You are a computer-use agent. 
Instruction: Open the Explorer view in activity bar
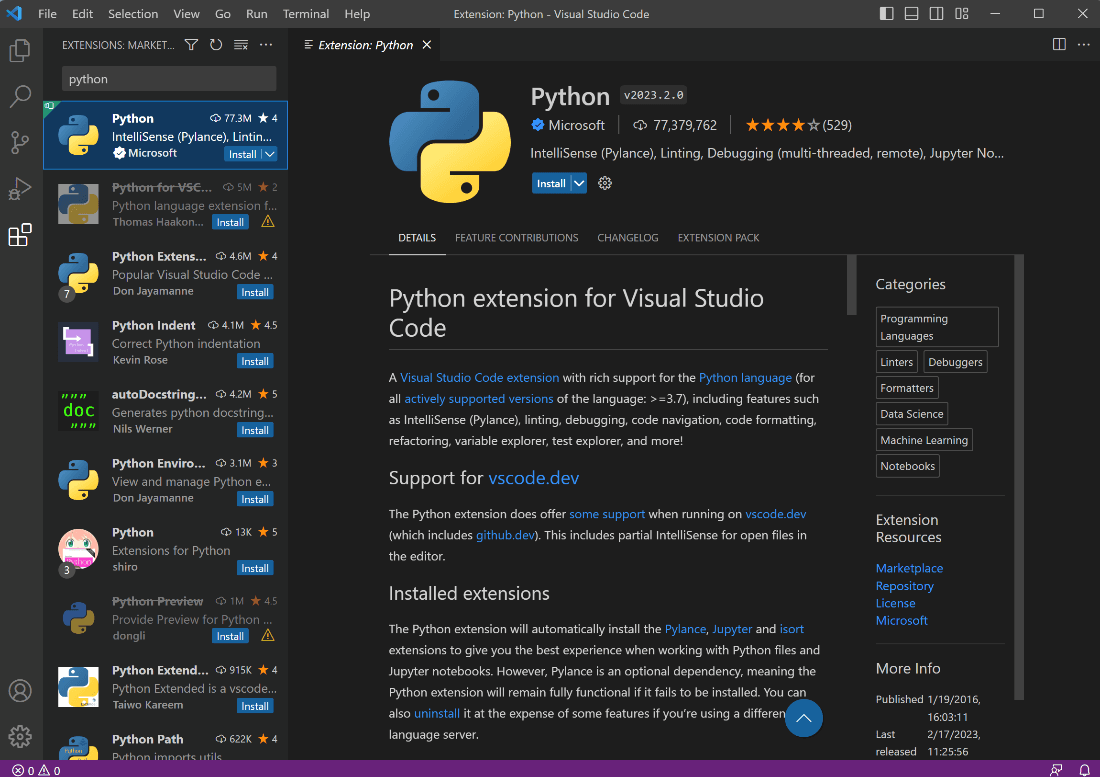(20, 50)
